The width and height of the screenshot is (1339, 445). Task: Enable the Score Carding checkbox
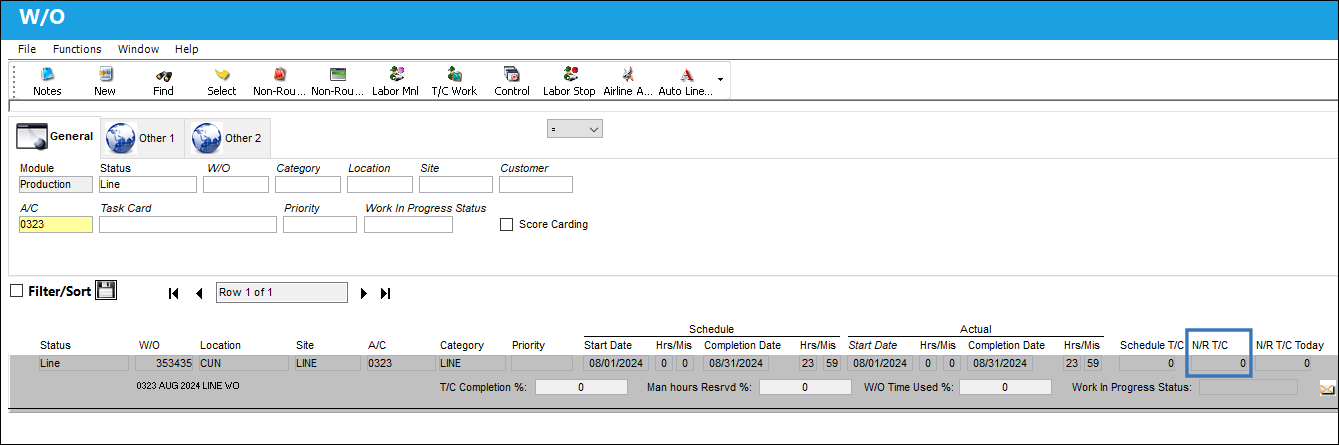click(x=507, y=225)
